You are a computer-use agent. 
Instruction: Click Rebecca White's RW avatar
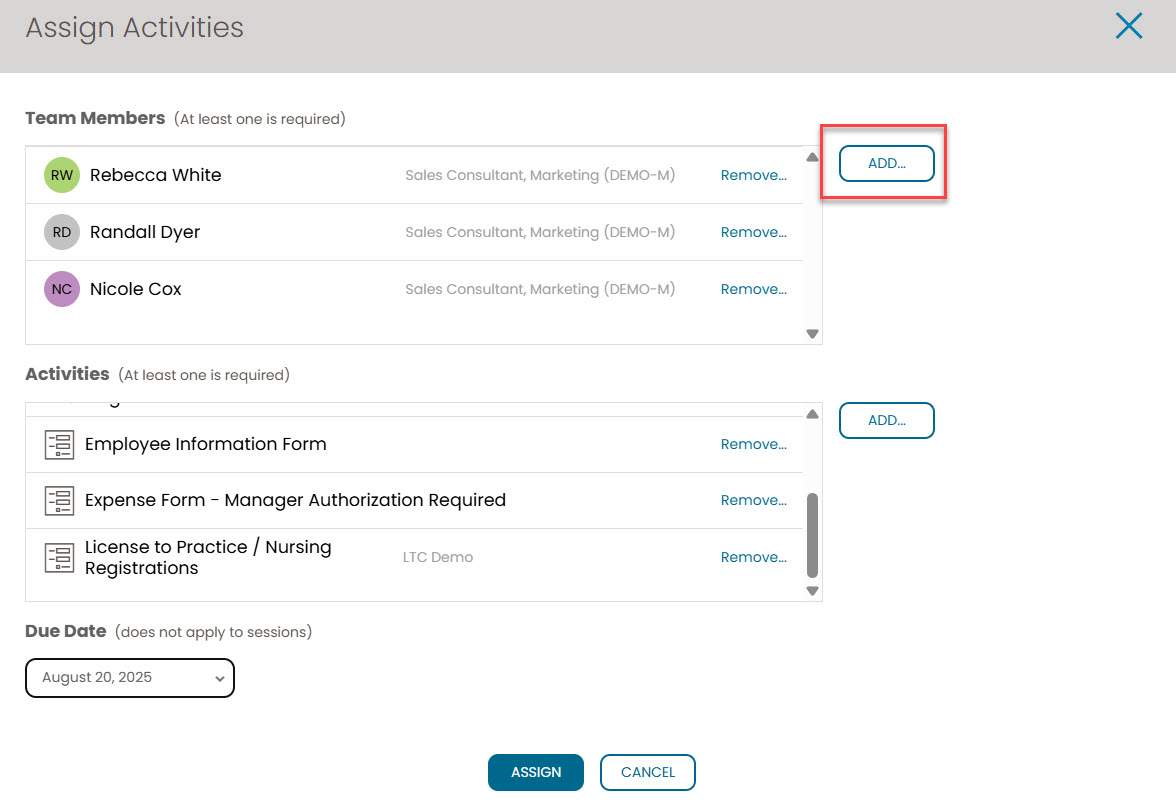pos(62,175)
